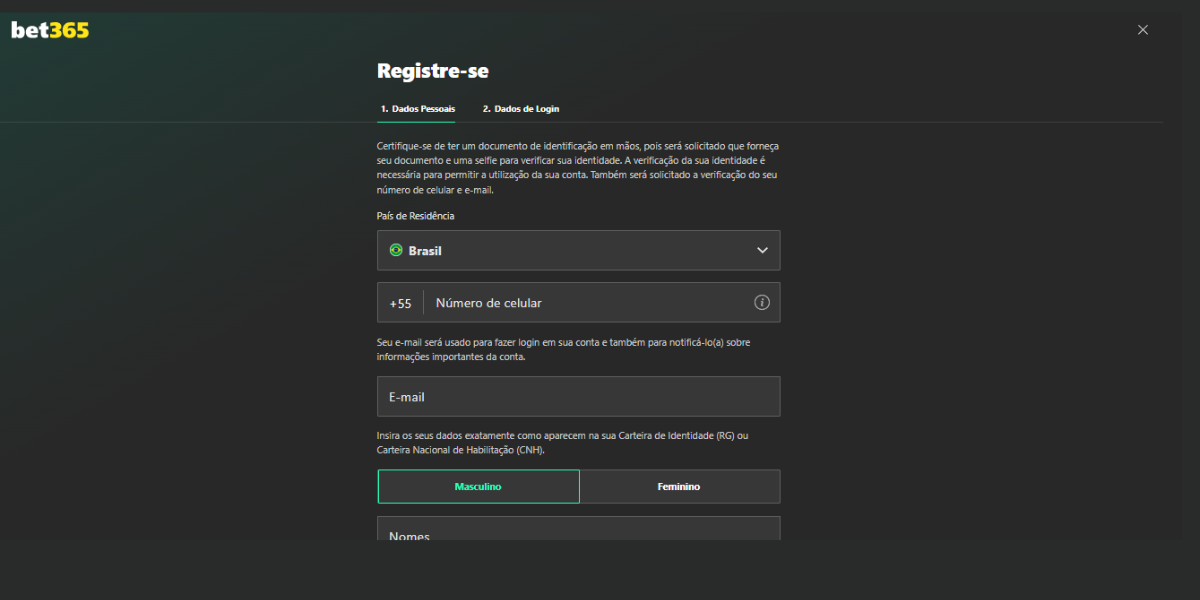Switch to the Dados Pessoais tab
Screen dimensions: 1200x600
pos(417,108)
